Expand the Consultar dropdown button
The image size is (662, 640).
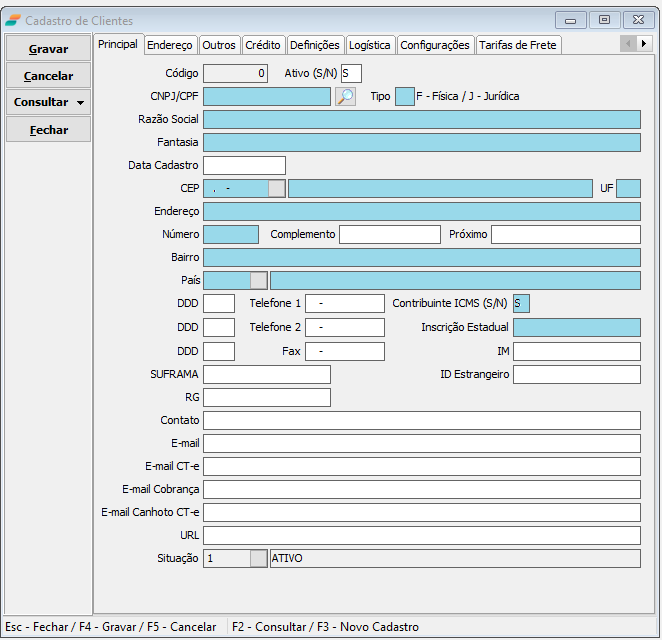click(x=80, y=103)
